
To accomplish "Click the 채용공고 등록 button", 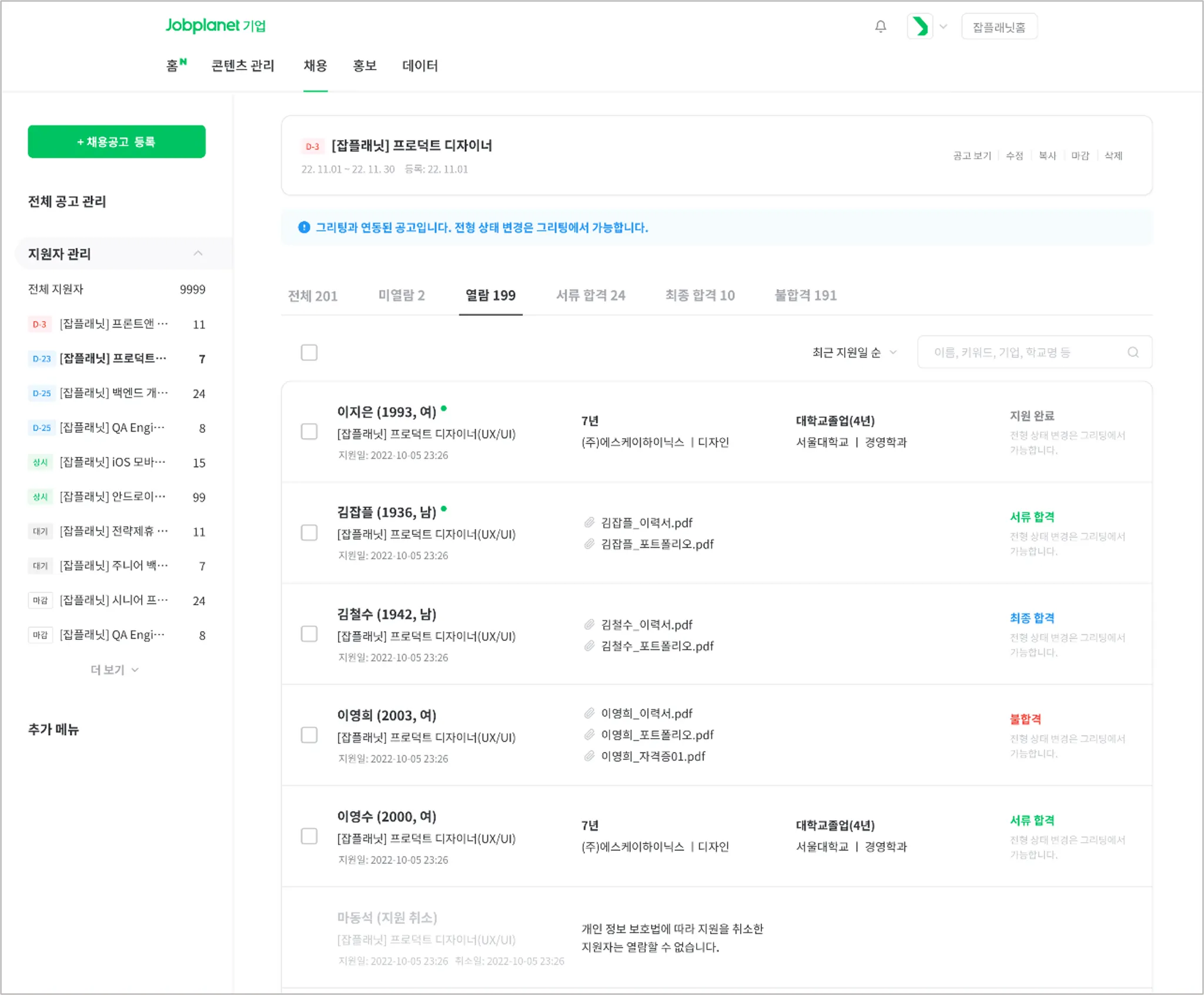I will click(116, 142).
